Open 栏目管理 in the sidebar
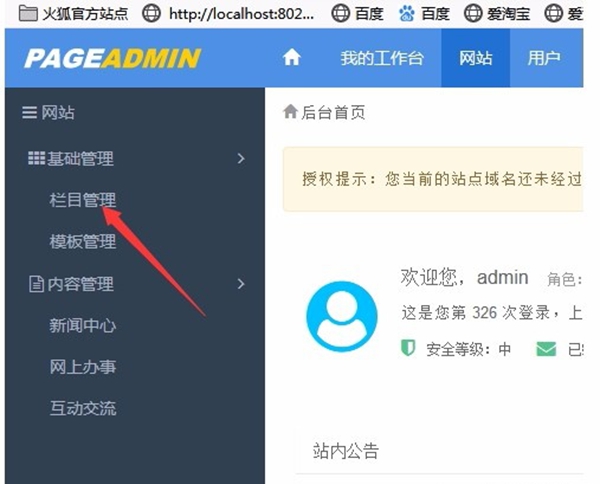 (x=83, y=200)
